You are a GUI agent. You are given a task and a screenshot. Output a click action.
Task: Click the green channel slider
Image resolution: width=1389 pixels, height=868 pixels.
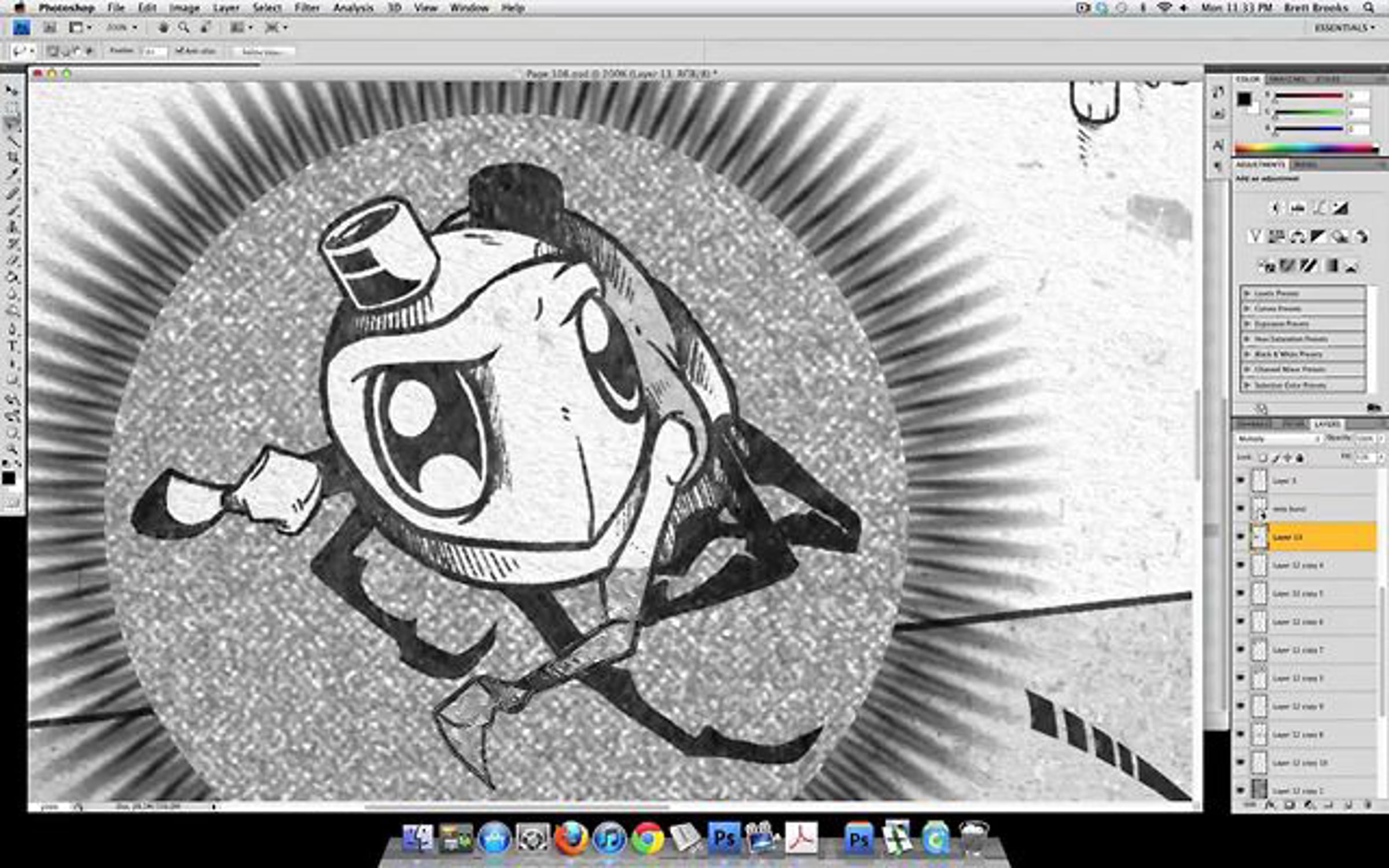click(x=1309, y=112)
